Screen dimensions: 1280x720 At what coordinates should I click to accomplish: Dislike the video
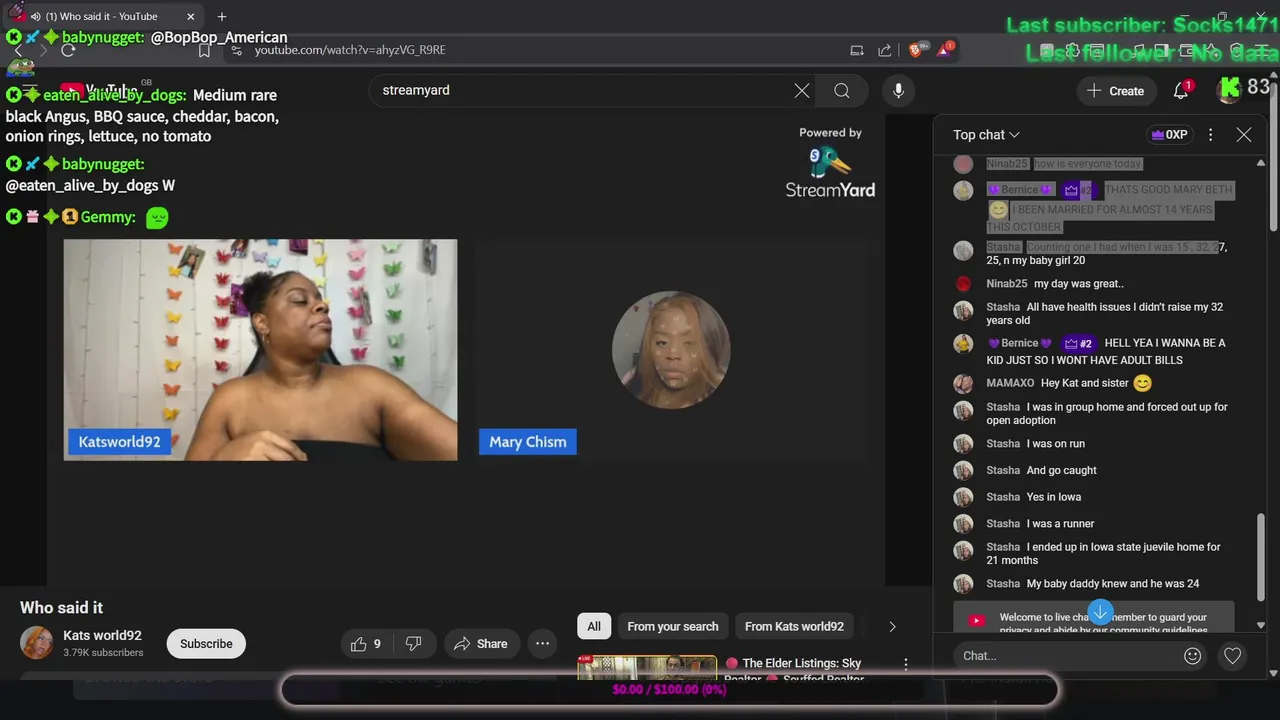pyautogui.click(x=414, y=644)
